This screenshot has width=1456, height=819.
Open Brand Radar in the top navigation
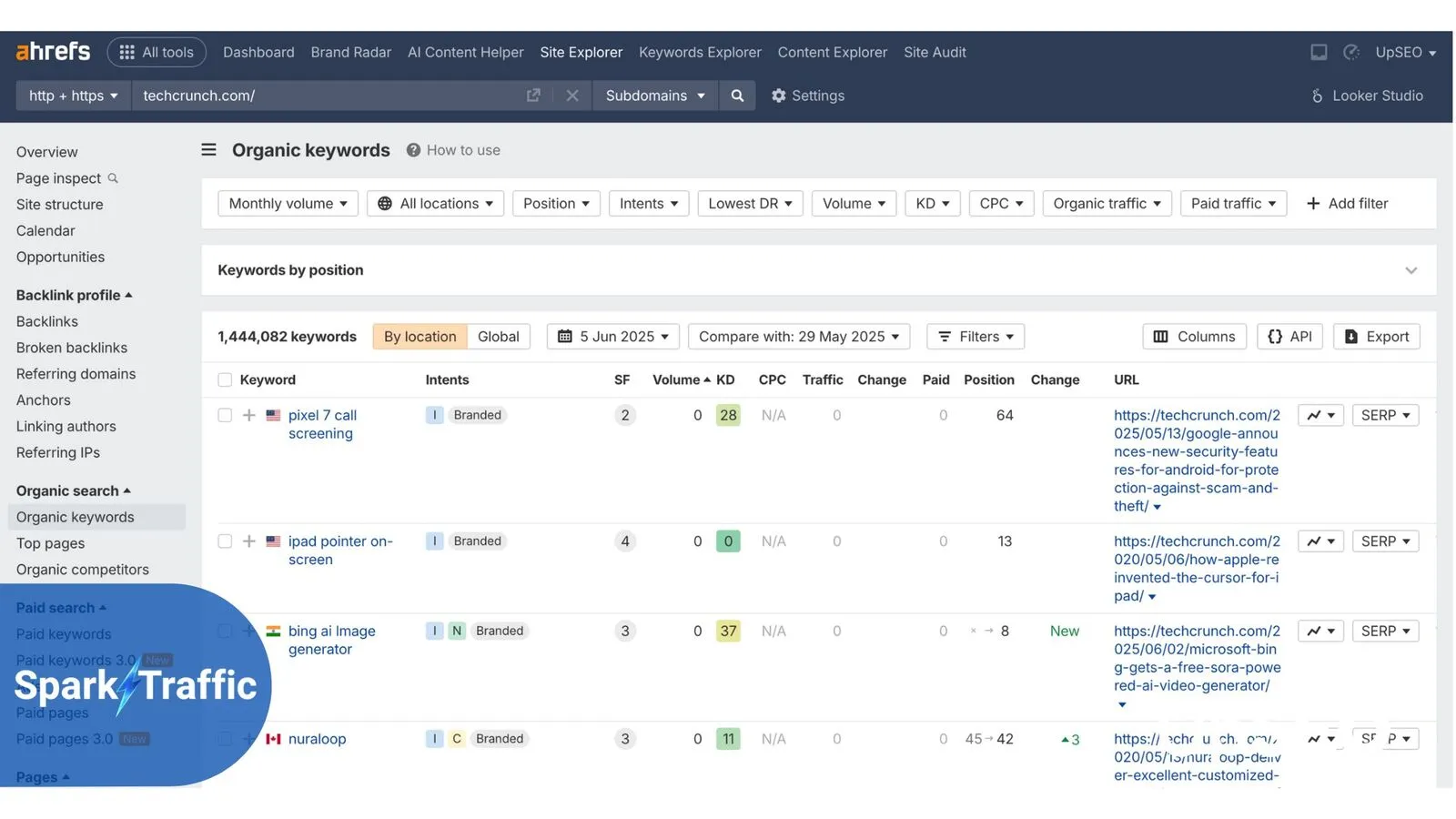pos(351,52)
